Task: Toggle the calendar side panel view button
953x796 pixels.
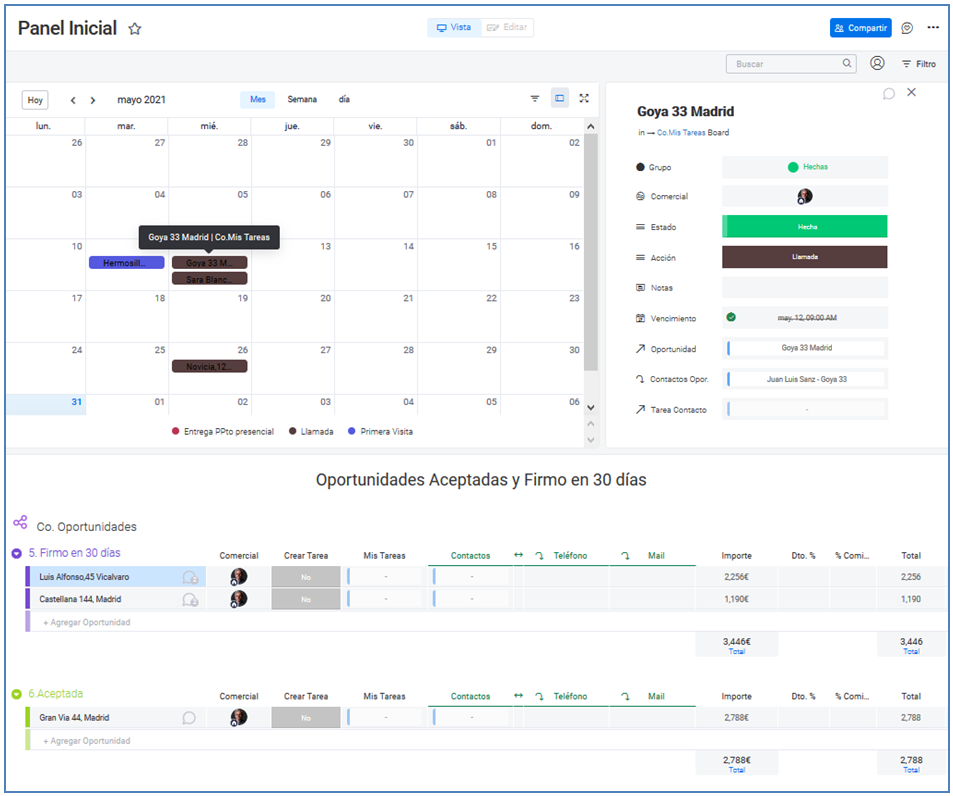Action: click(x=560, y=99)
